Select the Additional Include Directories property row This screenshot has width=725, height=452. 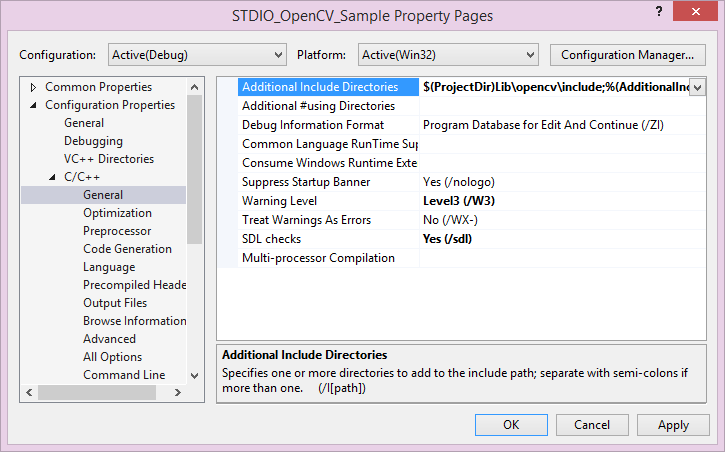(328, 87)
